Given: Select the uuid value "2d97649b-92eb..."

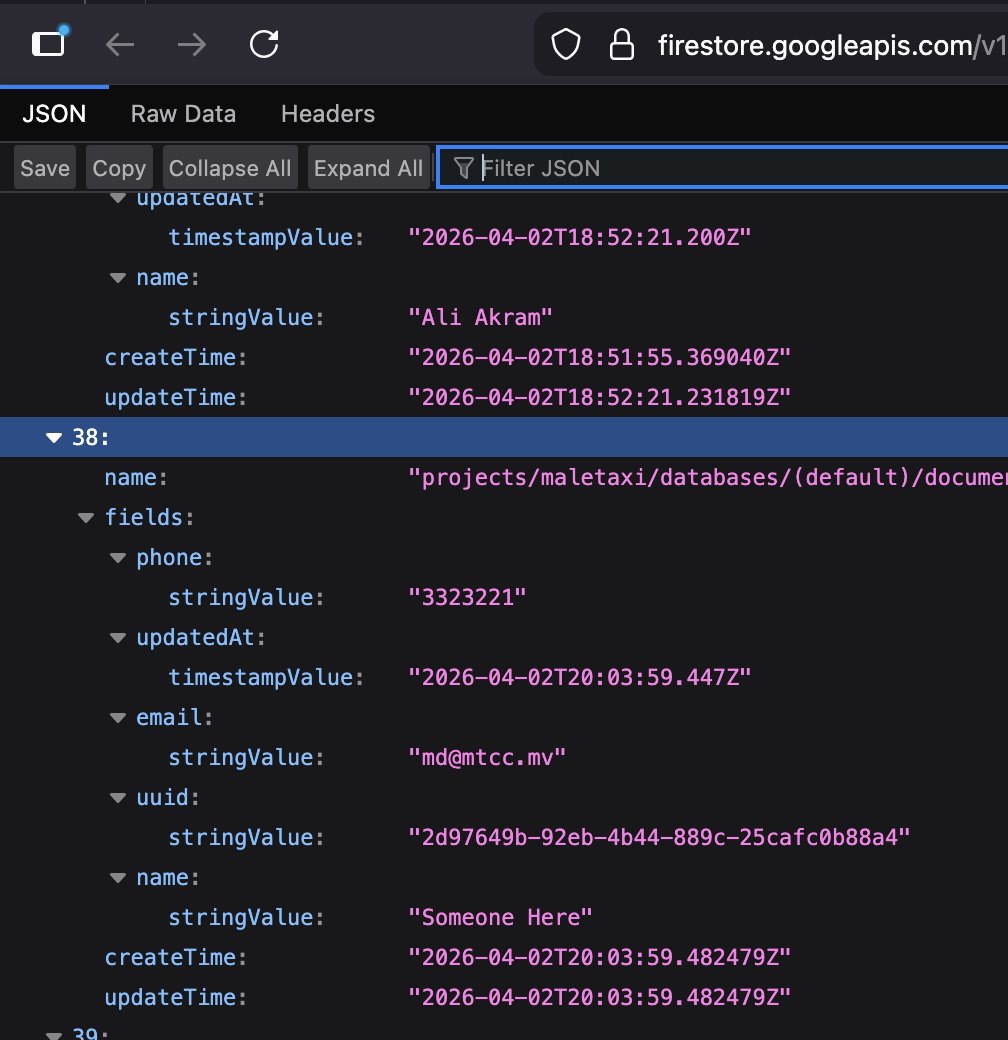Looking at the screenshot, I should tap(659, 838).
